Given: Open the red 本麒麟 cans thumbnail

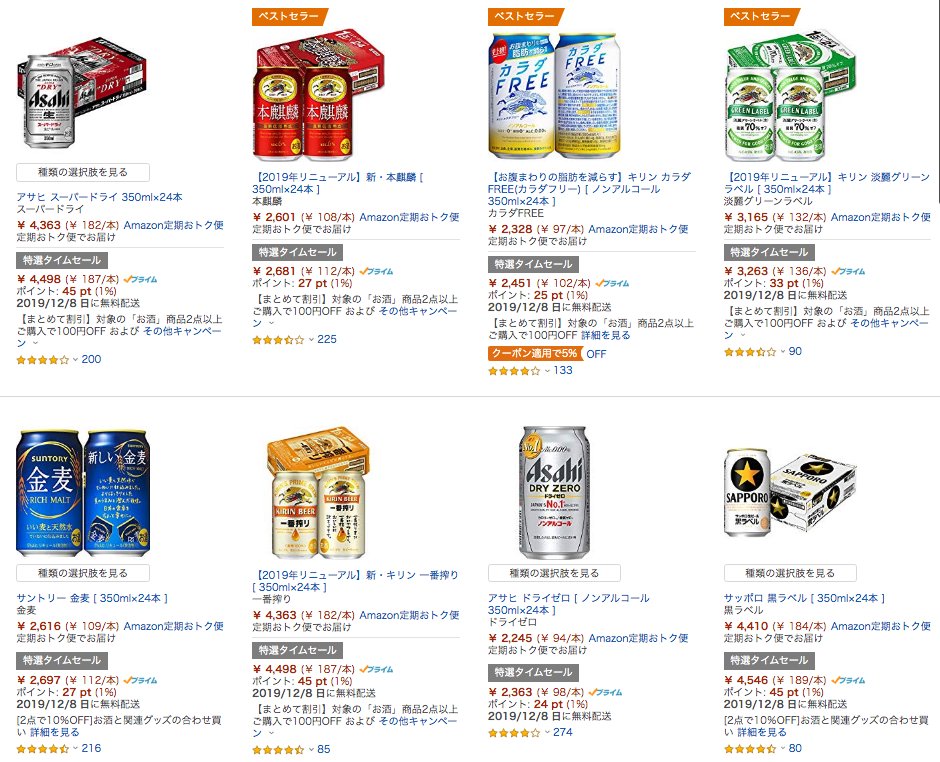Looking at the screenshot, I should click(x=318, y=94).
